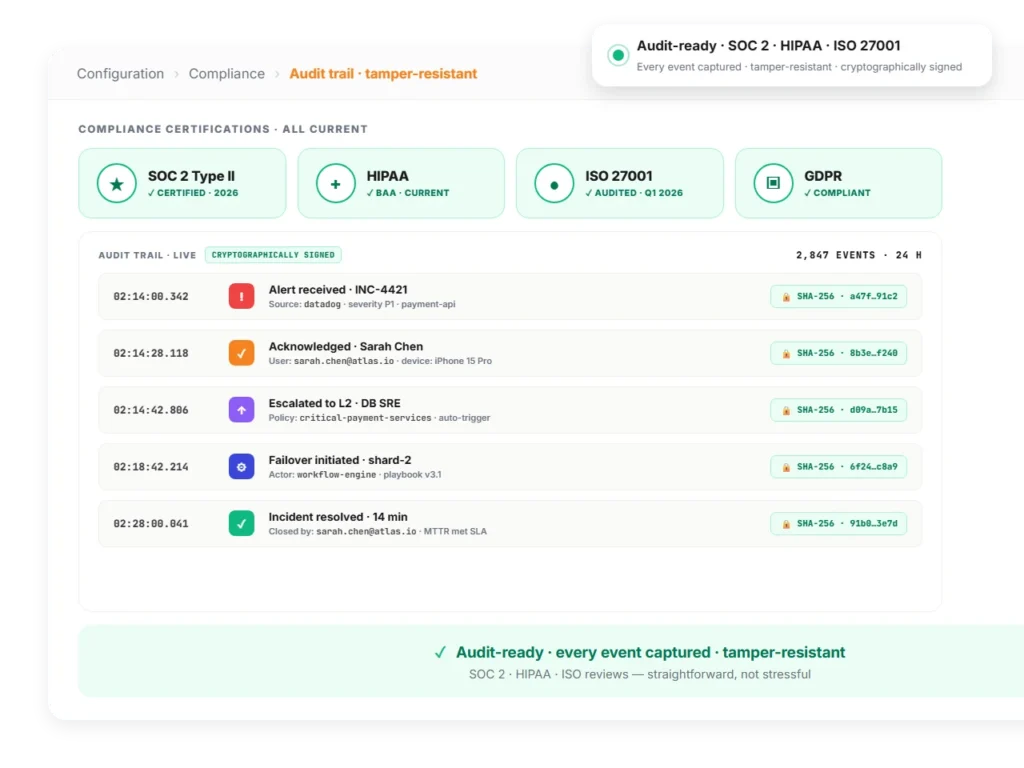Screen dimensions: 1024x768
Task: Click the SHA-256 a47f…91c2 hash badge
Action: 839,296
